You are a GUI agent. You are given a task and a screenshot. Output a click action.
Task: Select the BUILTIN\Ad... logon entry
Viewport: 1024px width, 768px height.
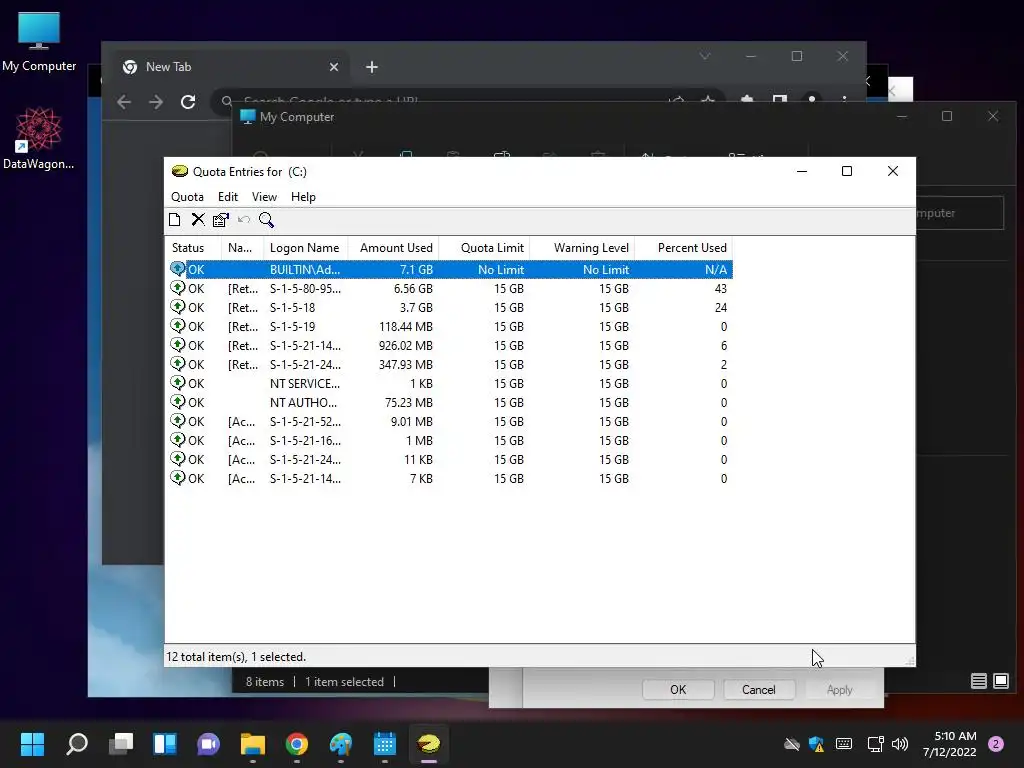pyautogui.click(x=305, y=270)
